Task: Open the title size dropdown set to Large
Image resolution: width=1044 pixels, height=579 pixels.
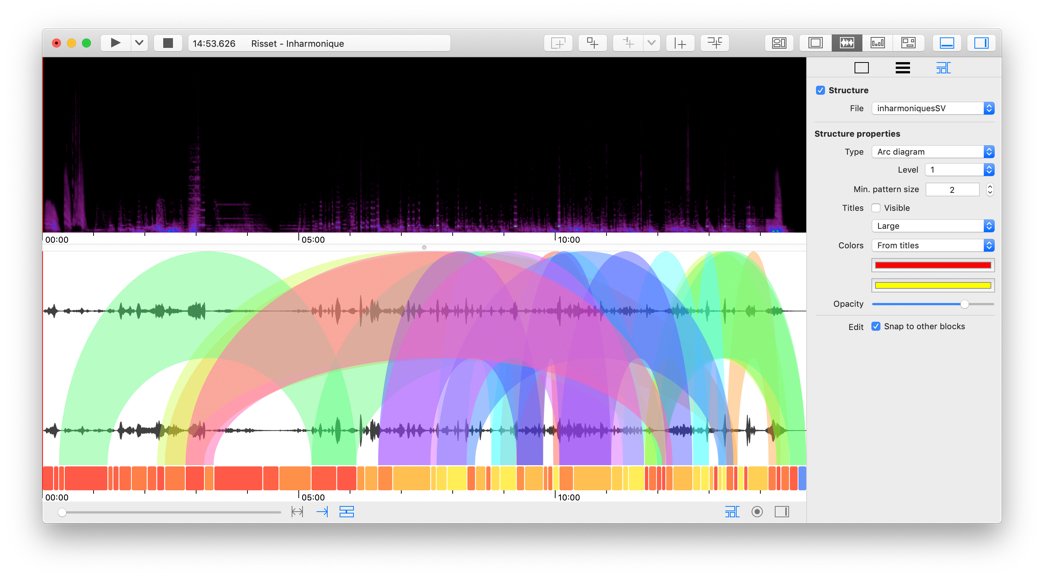Action: pos(933,226)
